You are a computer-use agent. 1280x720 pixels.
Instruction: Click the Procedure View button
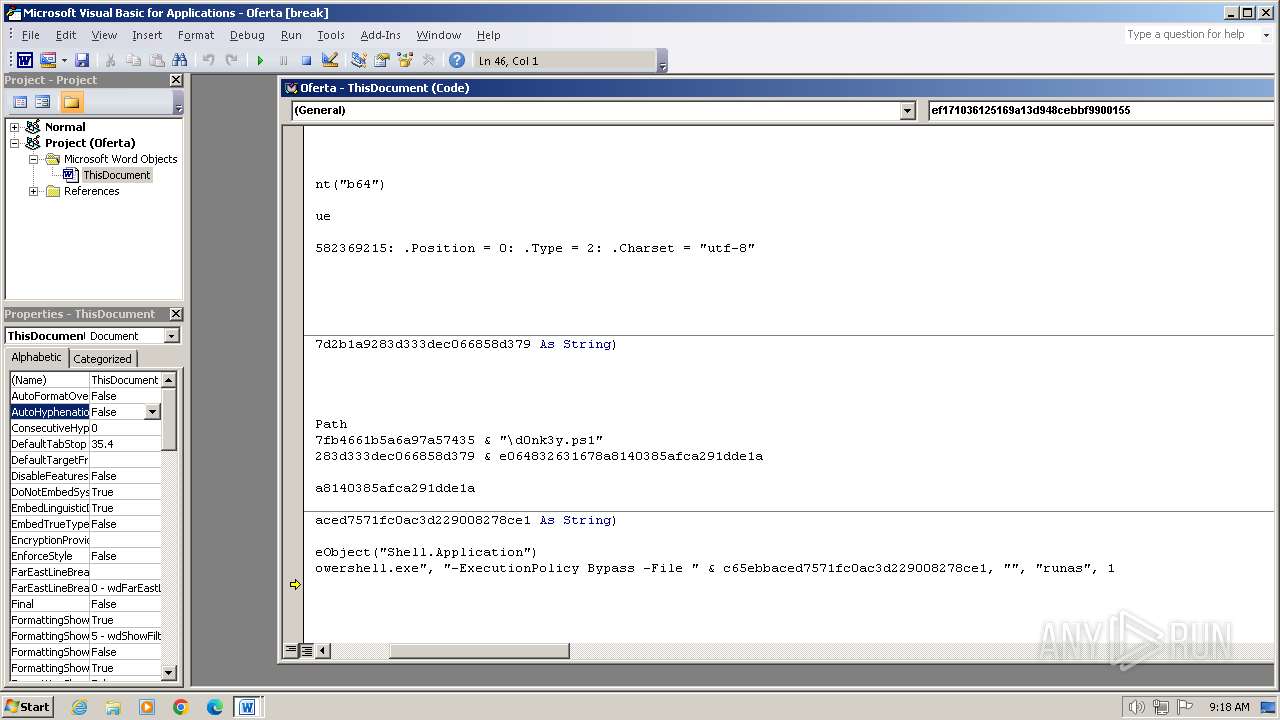click(291, 651)
